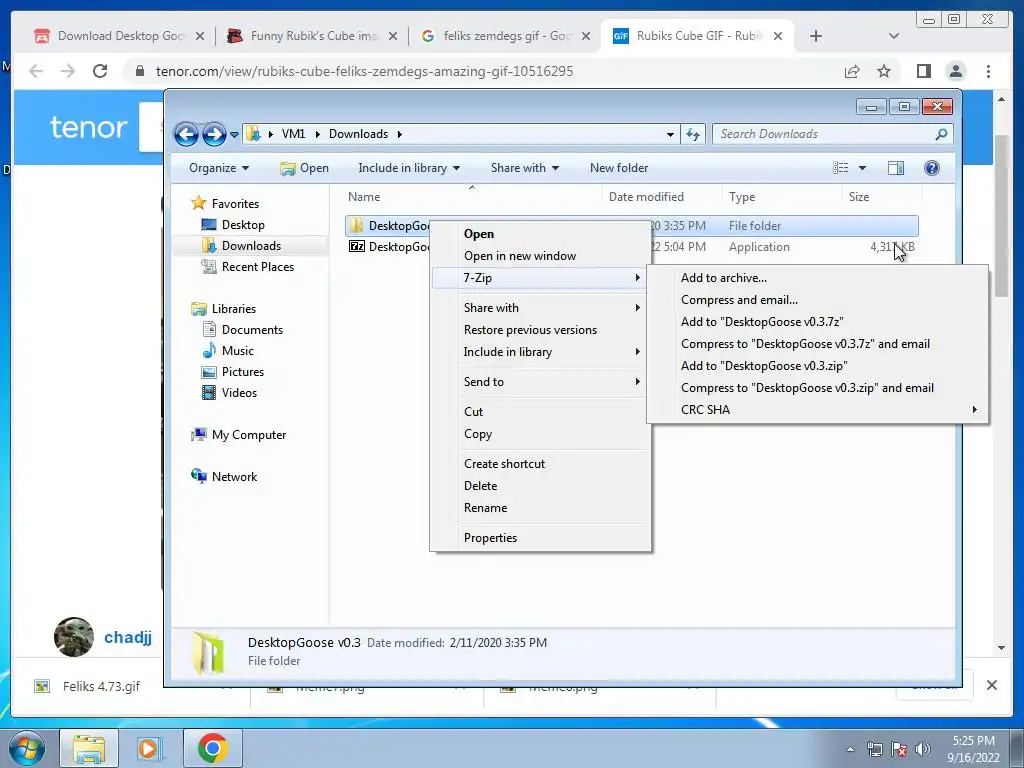Click the network tray icon
This screenshot has height=768, width=1024.
pyautogui.click(x=874, y=749)
